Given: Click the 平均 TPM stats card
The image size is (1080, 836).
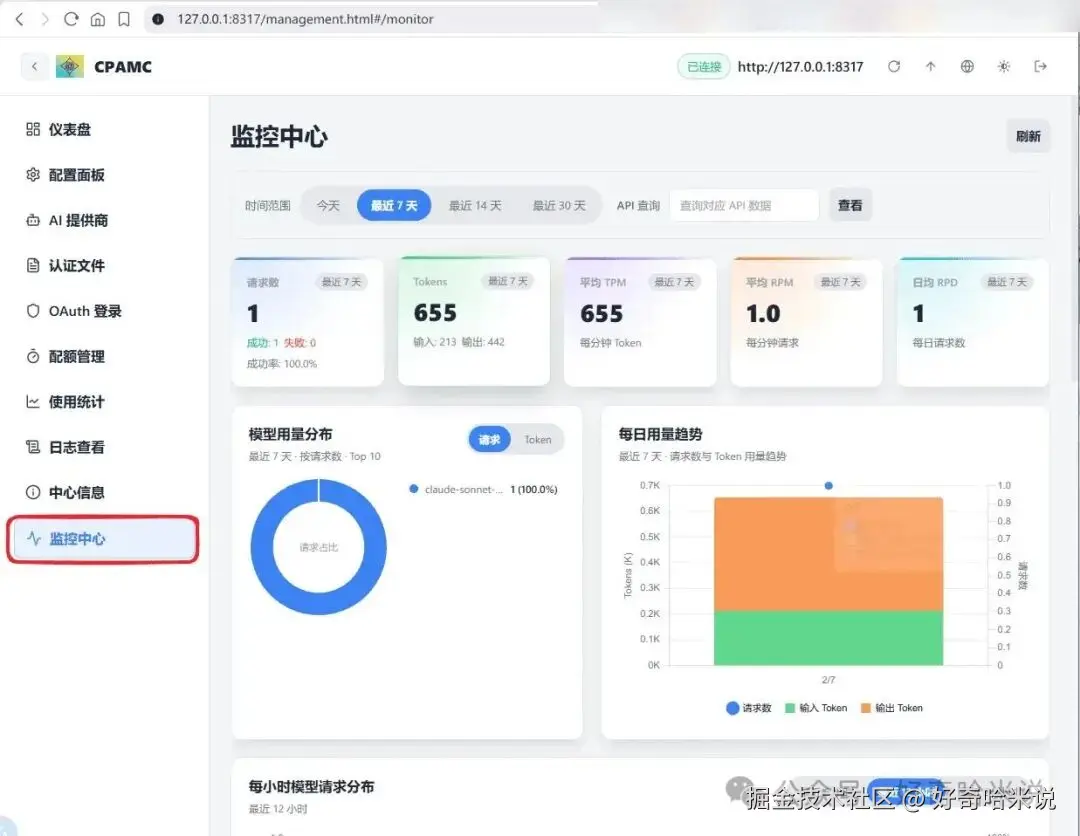Looking at the screenshot, I should 640,322.
